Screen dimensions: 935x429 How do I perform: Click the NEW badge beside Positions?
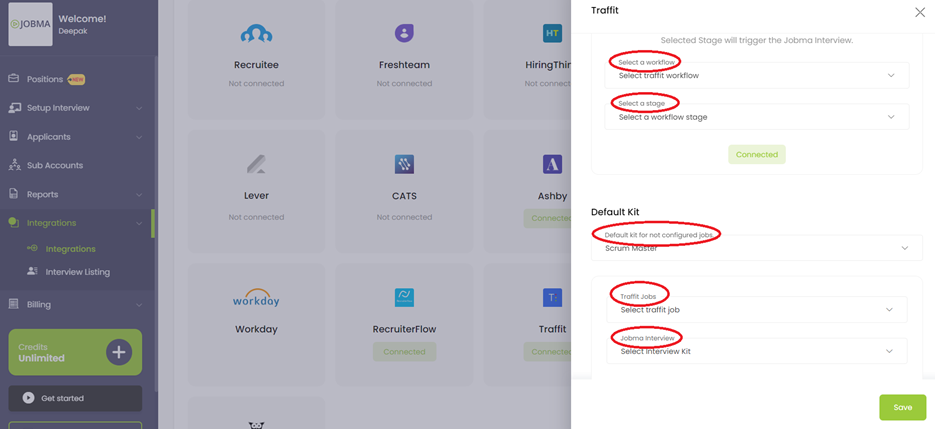[76, 79]
